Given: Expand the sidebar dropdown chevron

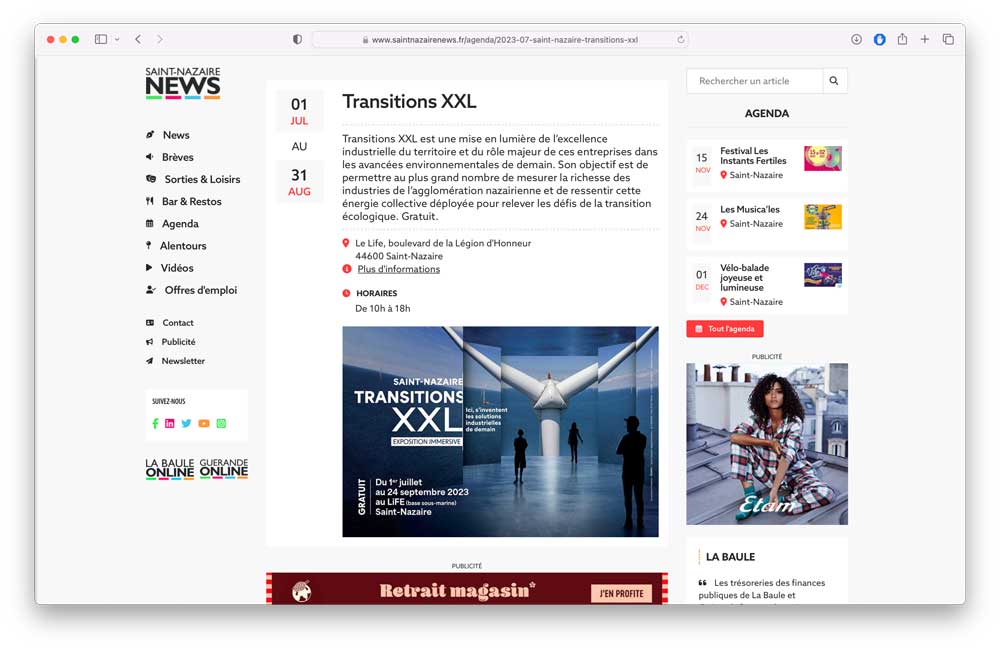Looking at the screenshot, I should 117,39.
